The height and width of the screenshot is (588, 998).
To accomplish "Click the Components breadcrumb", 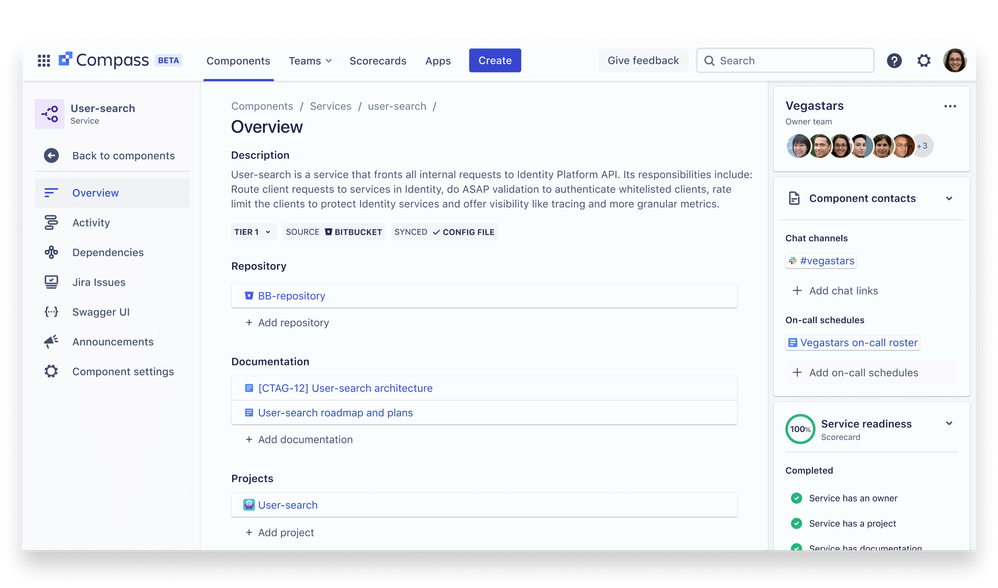I will (x=262, y=106).
